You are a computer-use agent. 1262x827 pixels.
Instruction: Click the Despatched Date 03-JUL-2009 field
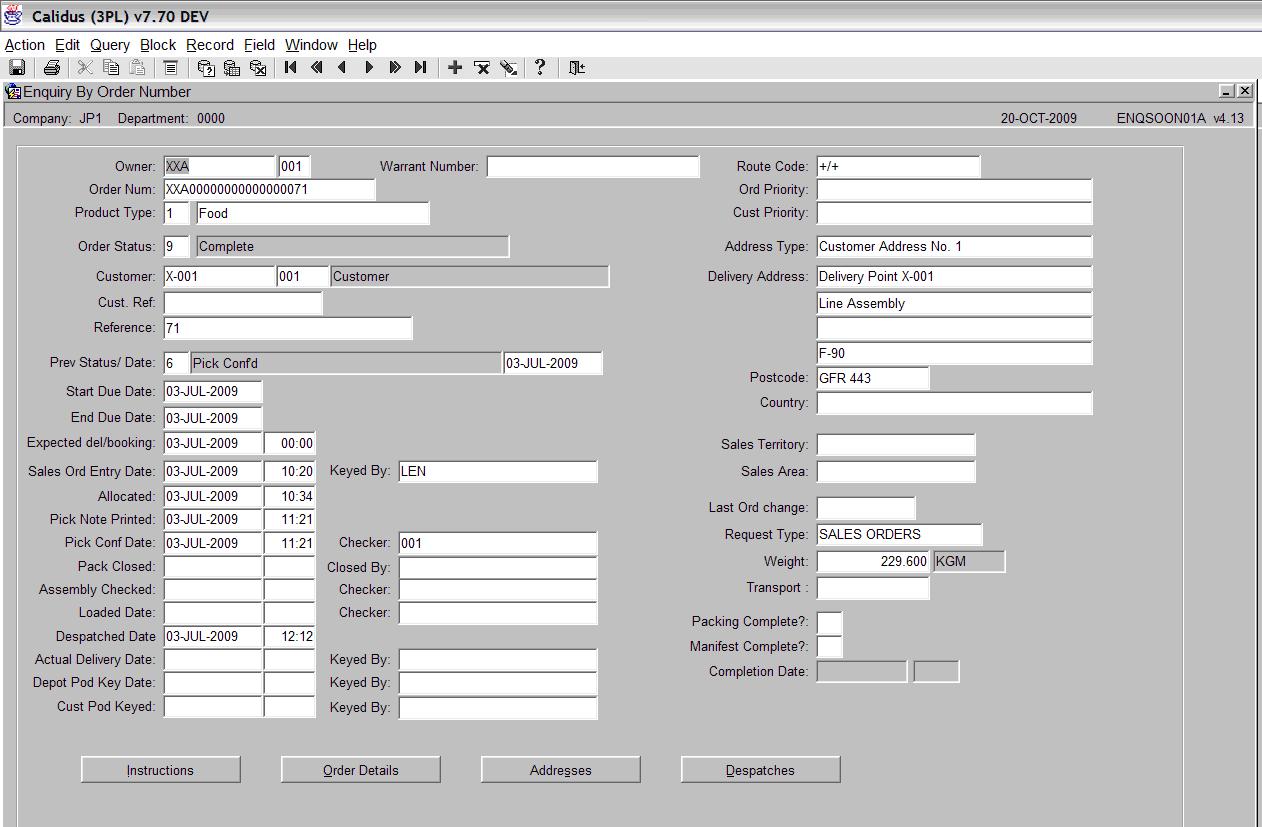pos(213,636)
